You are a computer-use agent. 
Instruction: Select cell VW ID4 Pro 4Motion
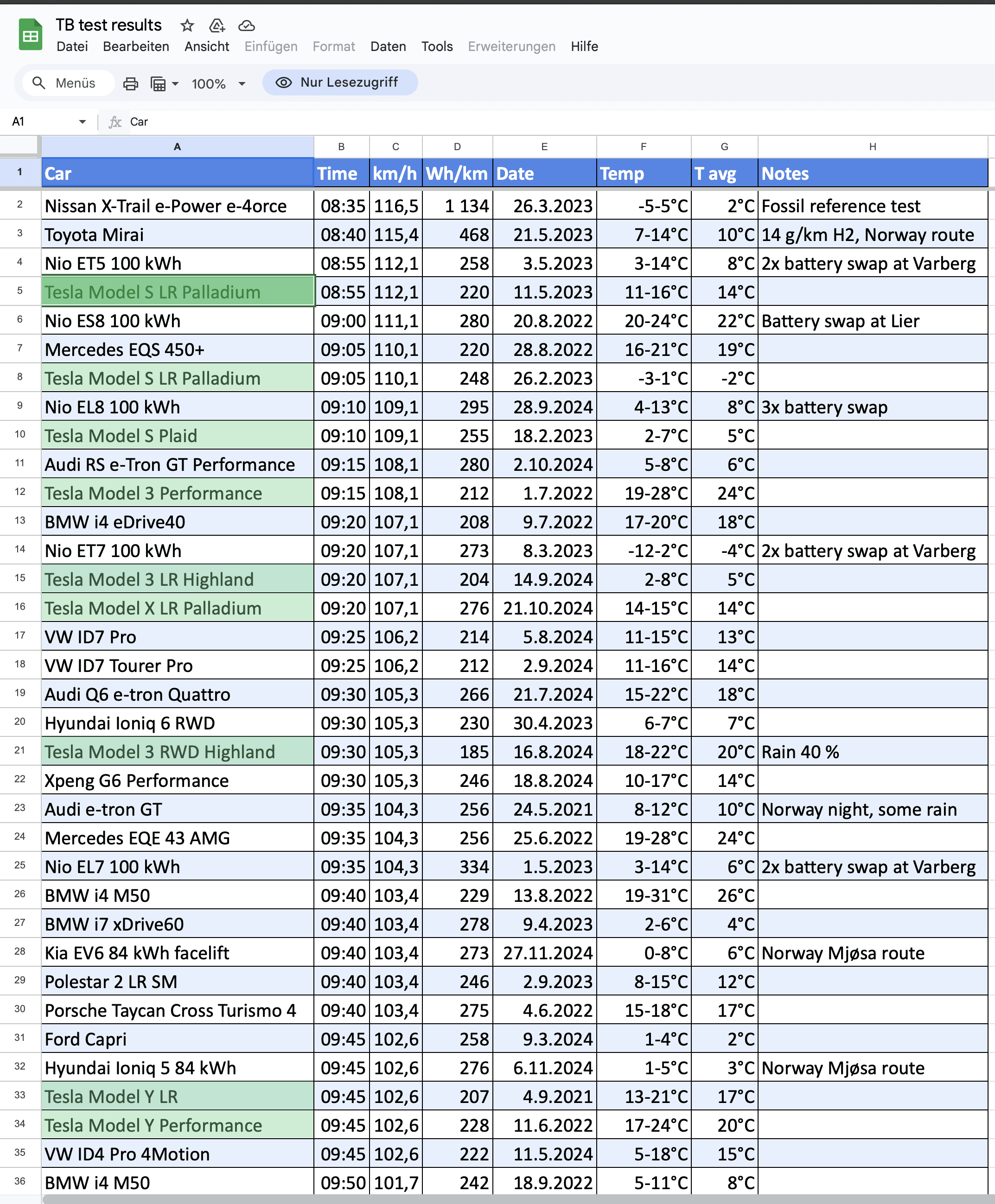pos(178,1153)
